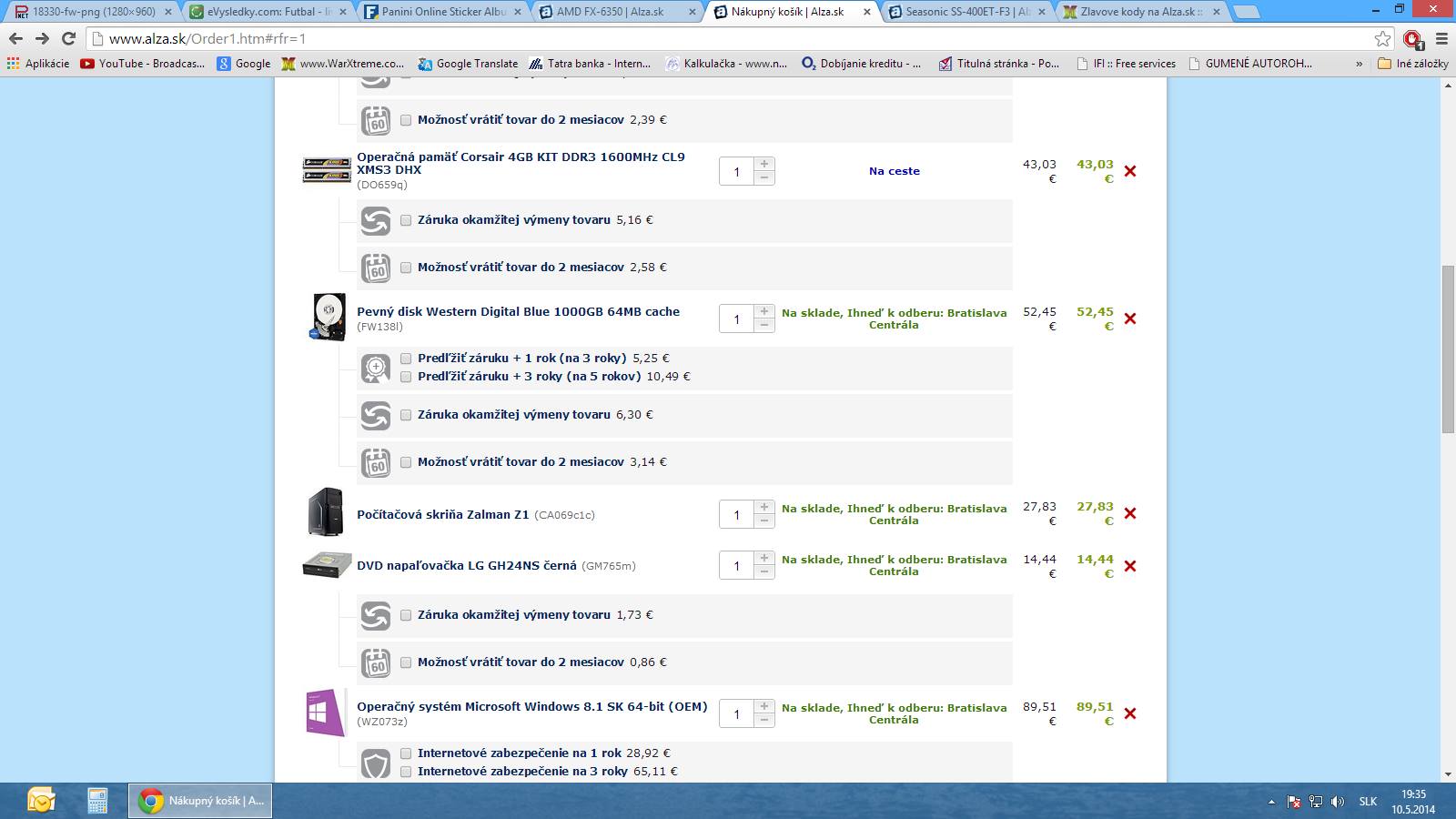Image resolution: width=1456 pixels, height=819 pixels.
Task: Click the 60-day return icon under Corsair RAM
Action: click(x=376, y=268)
